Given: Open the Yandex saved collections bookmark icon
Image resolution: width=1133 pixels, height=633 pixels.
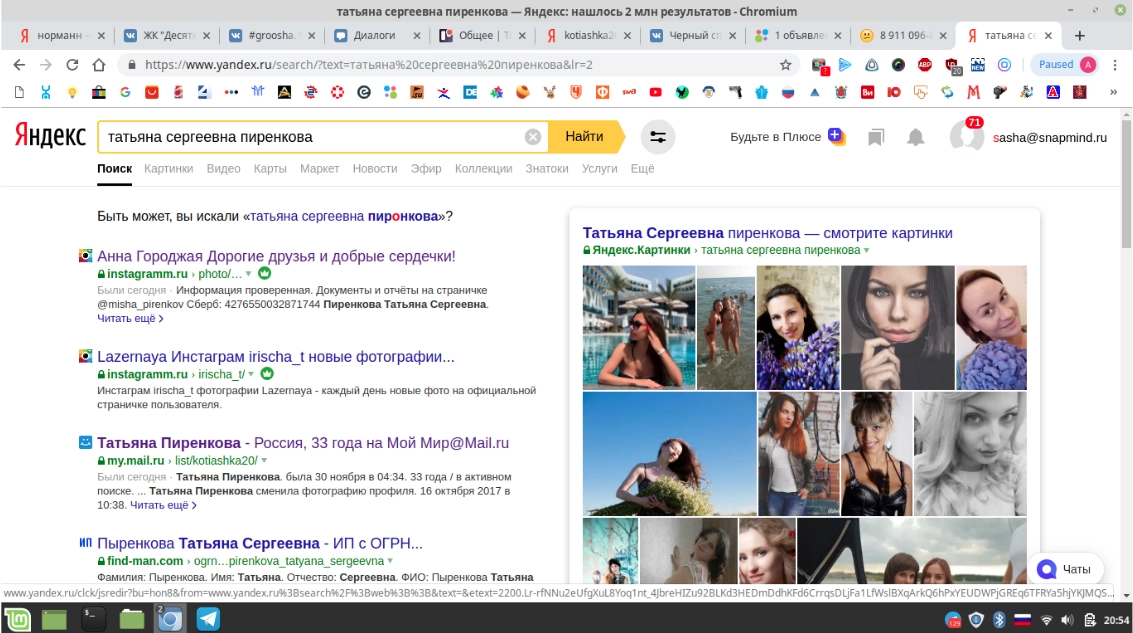Looking at the screenshot, I should click(x=876, y=137).
